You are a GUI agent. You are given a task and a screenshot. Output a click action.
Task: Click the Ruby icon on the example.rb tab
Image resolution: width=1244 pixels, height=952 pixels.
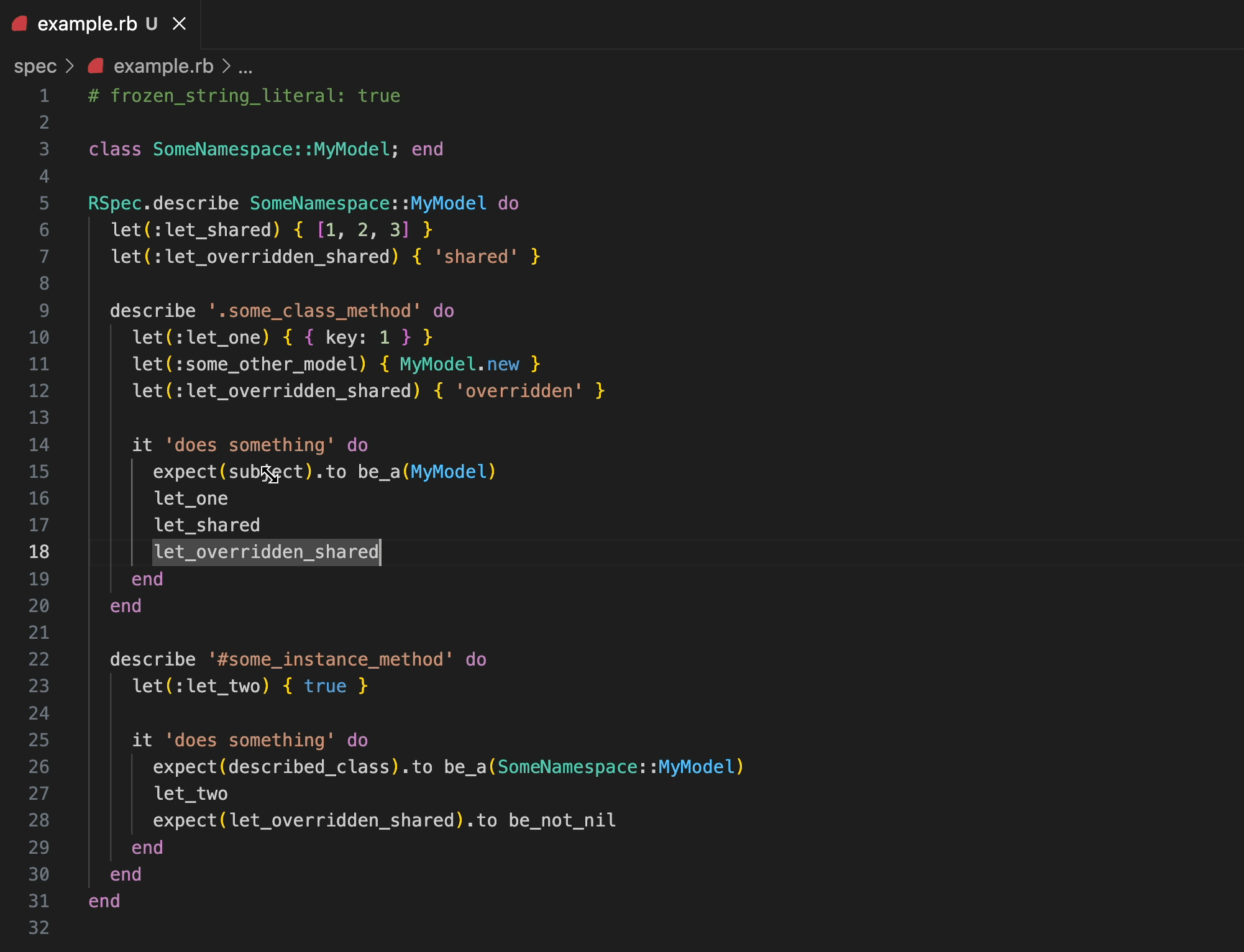[19, 24]
